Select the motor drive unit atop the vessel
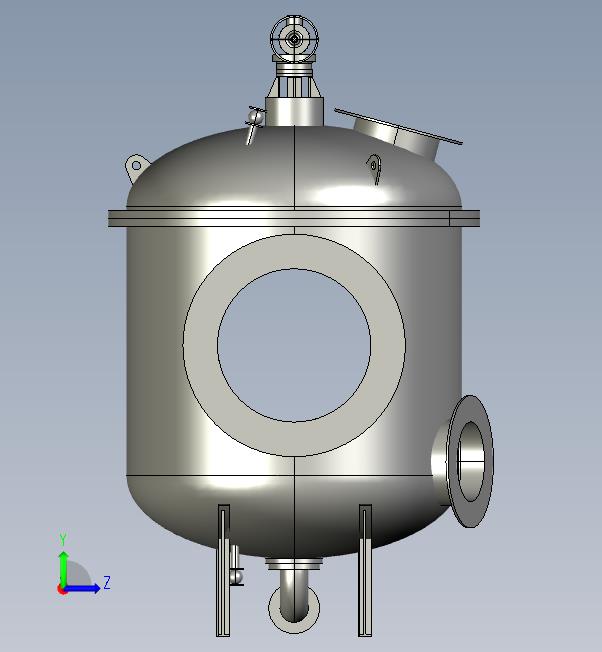The image size is (602, 652). 294,40
